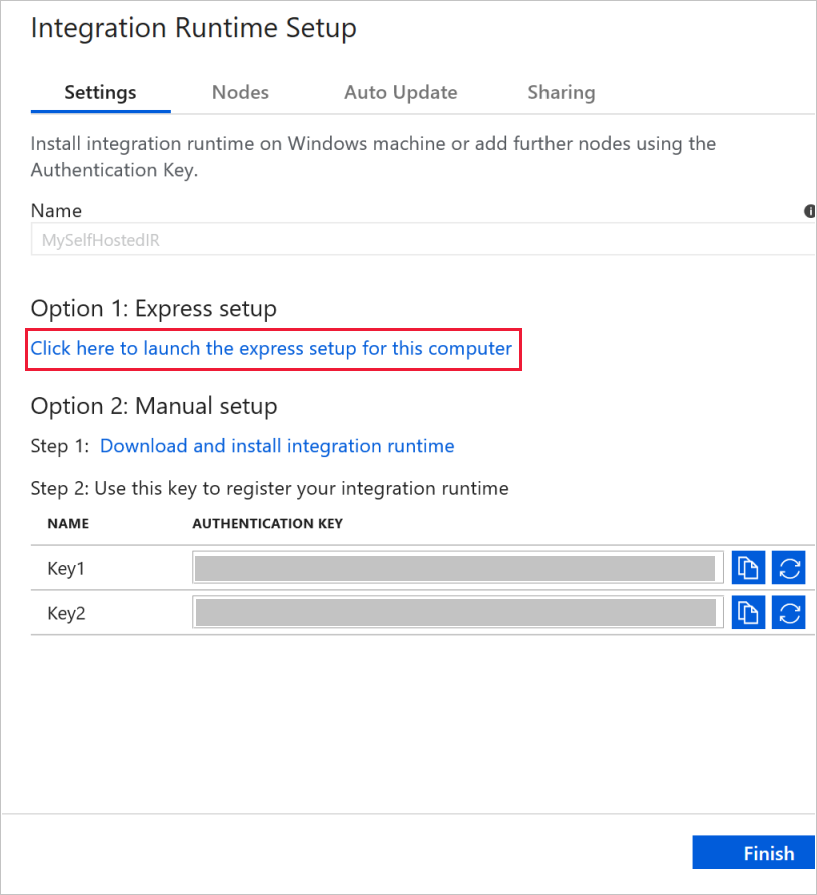Click the NAME column header
Viewport: 817px width, 895px height.
click(68, 523)
